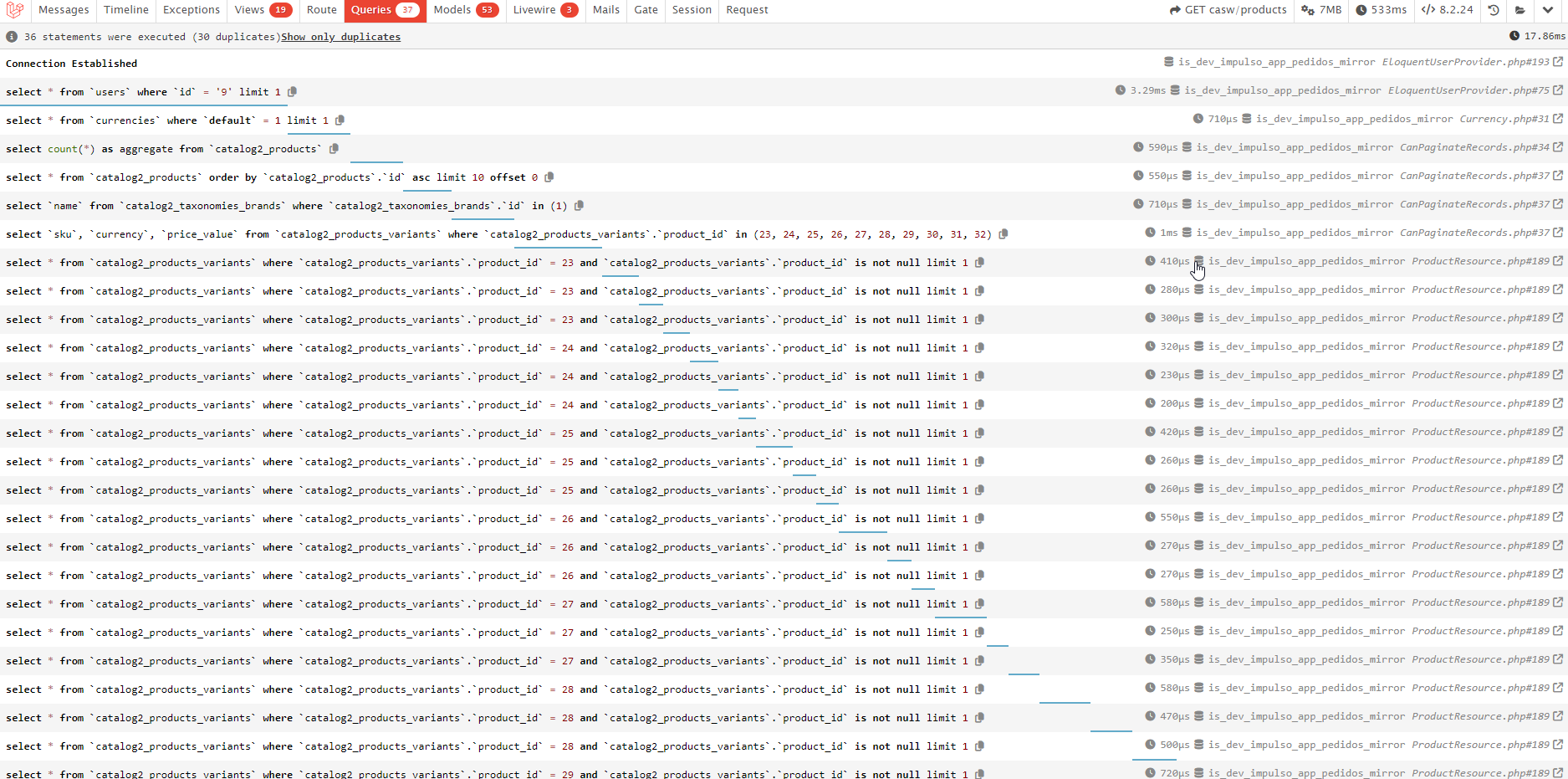
Task: Click the Show only duplicates link
Action: click(341, 37)
